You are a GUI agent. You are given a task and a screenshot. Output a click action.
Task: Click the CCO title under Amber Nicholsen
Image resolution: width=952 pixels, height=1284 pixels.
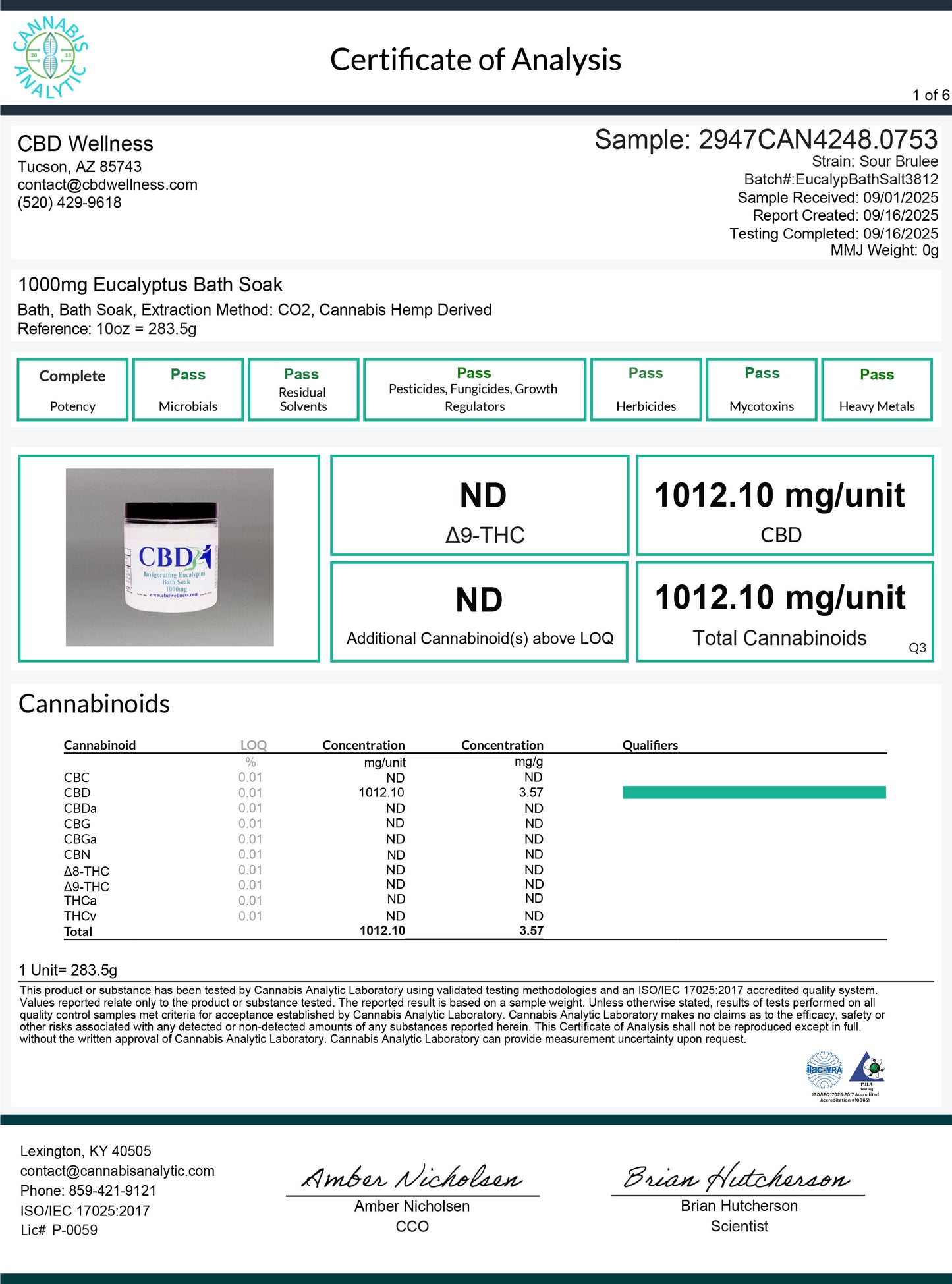point(412,1226)
